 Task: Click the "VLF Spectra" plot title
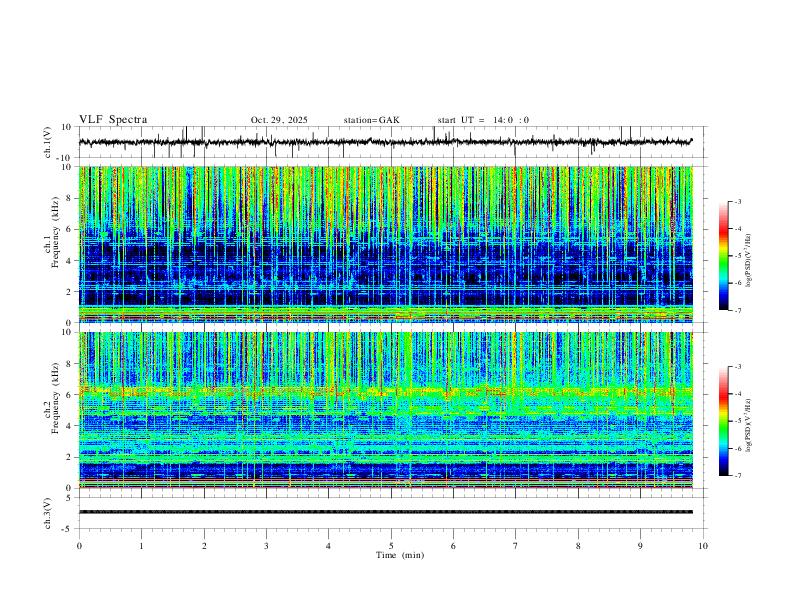tap(113, 120)
